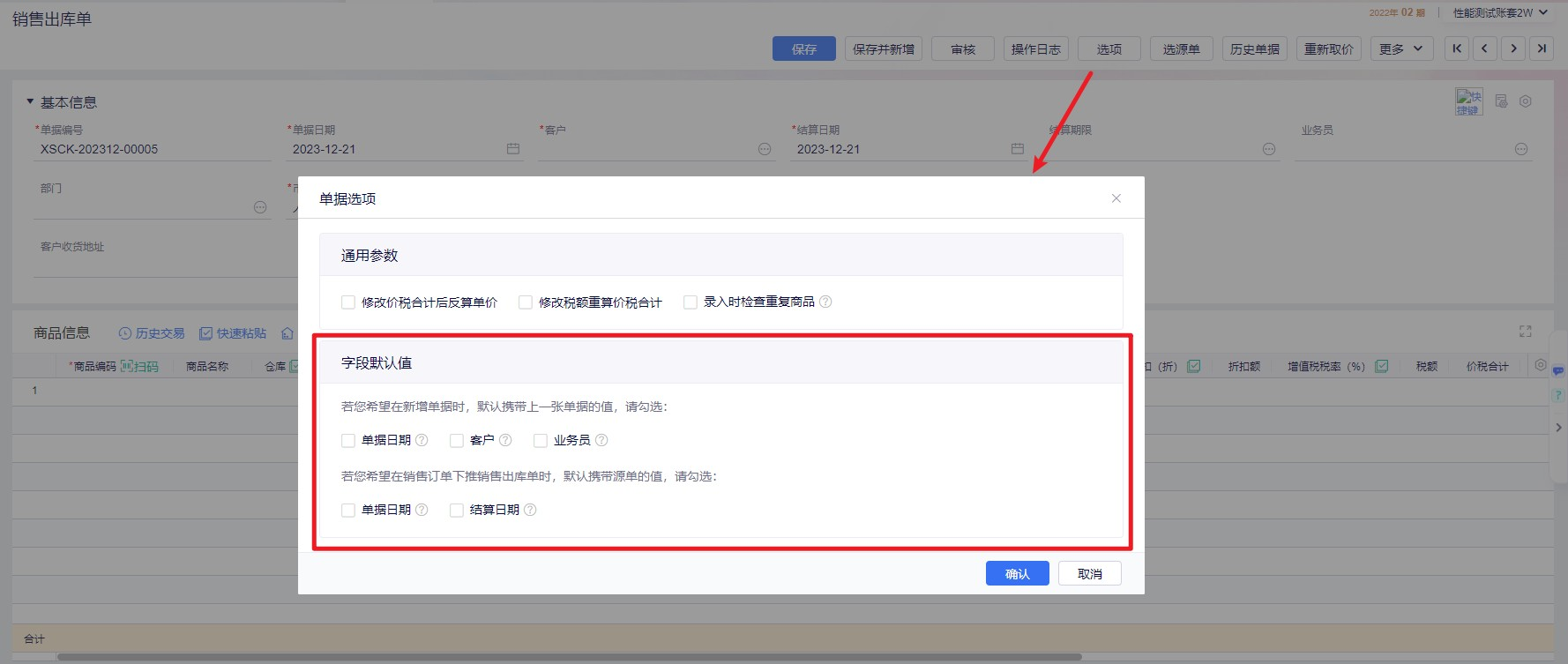Click 保存并新增 button
The width and height of the screenshot is (1568, 664).
884,48
